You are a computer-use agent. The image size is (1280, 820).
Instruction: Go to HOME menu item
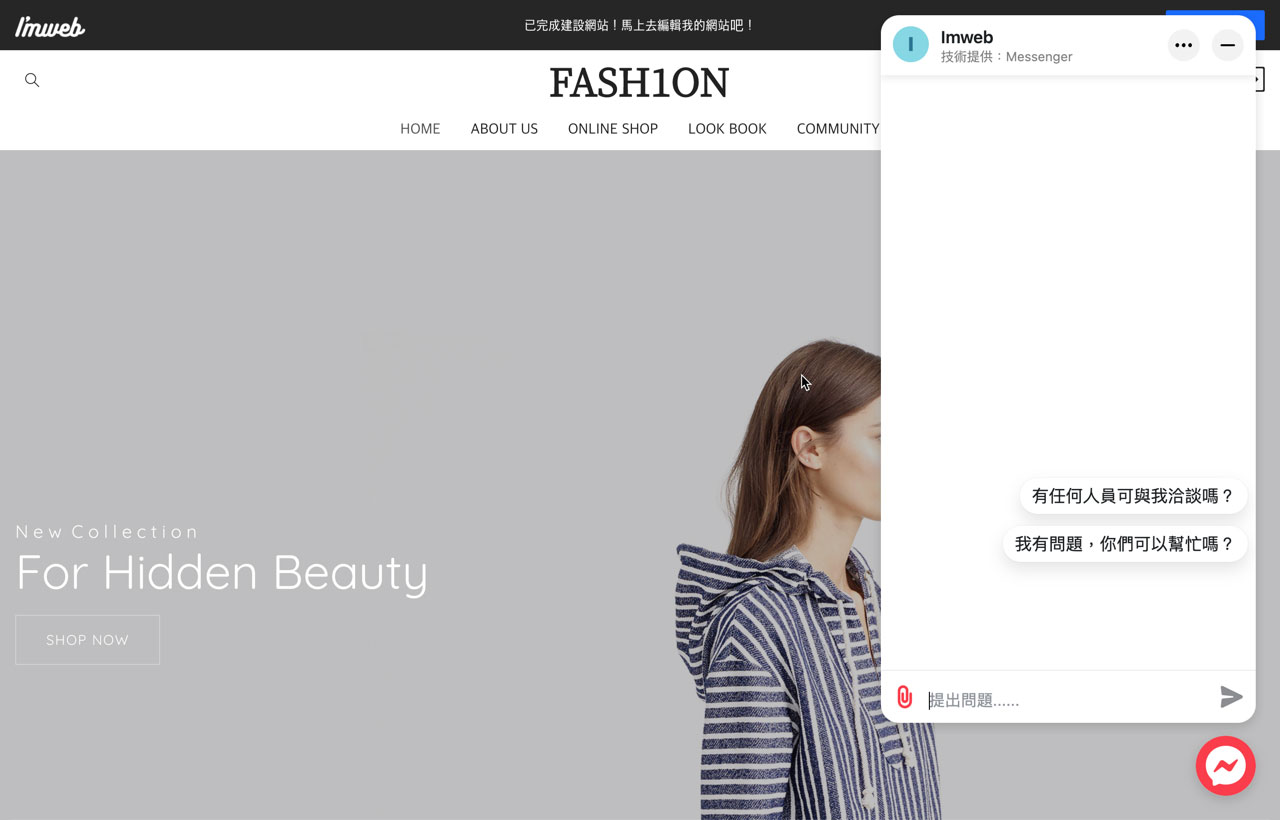[x=420, y=129]
